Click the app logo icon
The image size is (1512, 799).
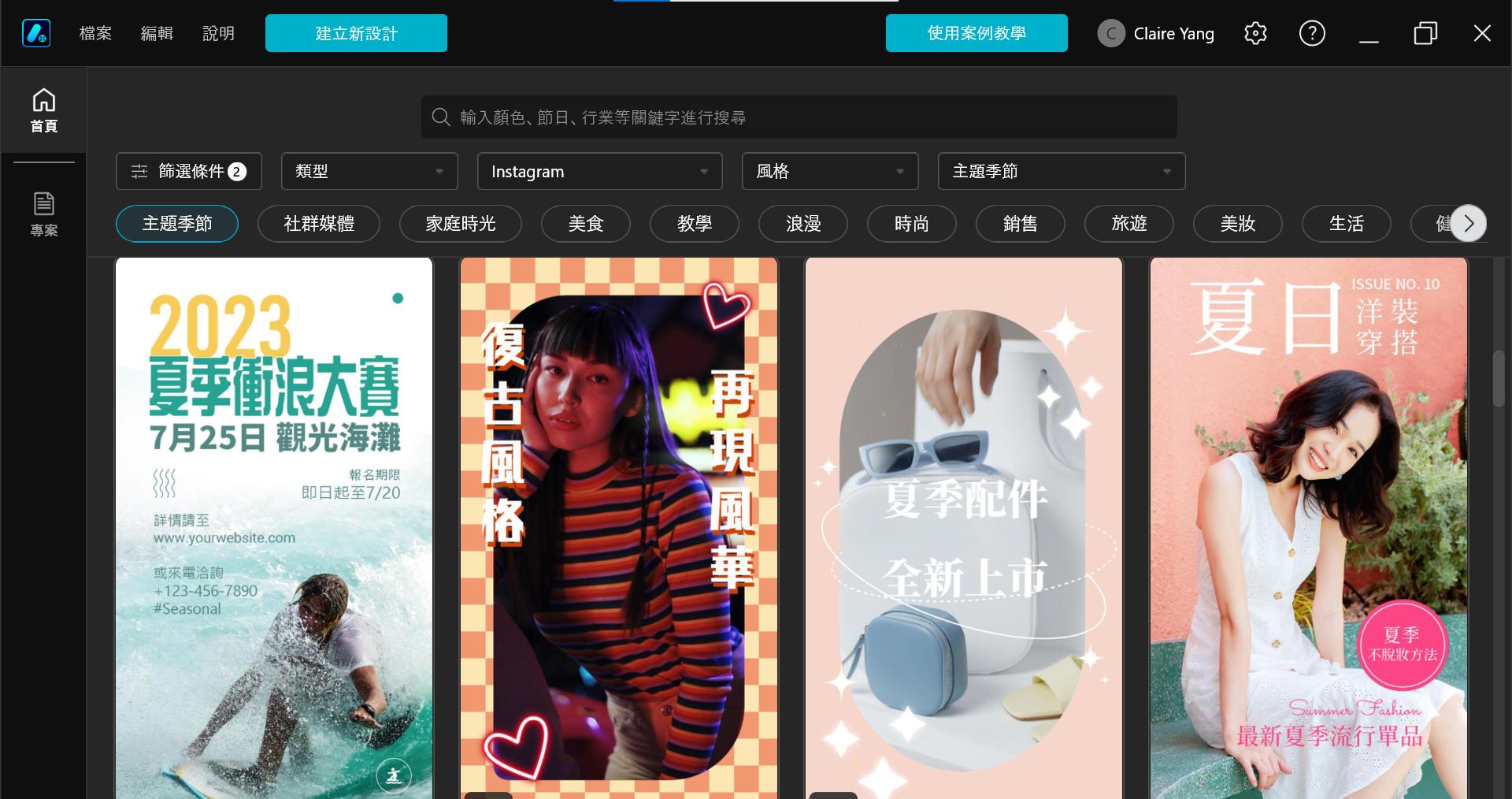(36, 33)
